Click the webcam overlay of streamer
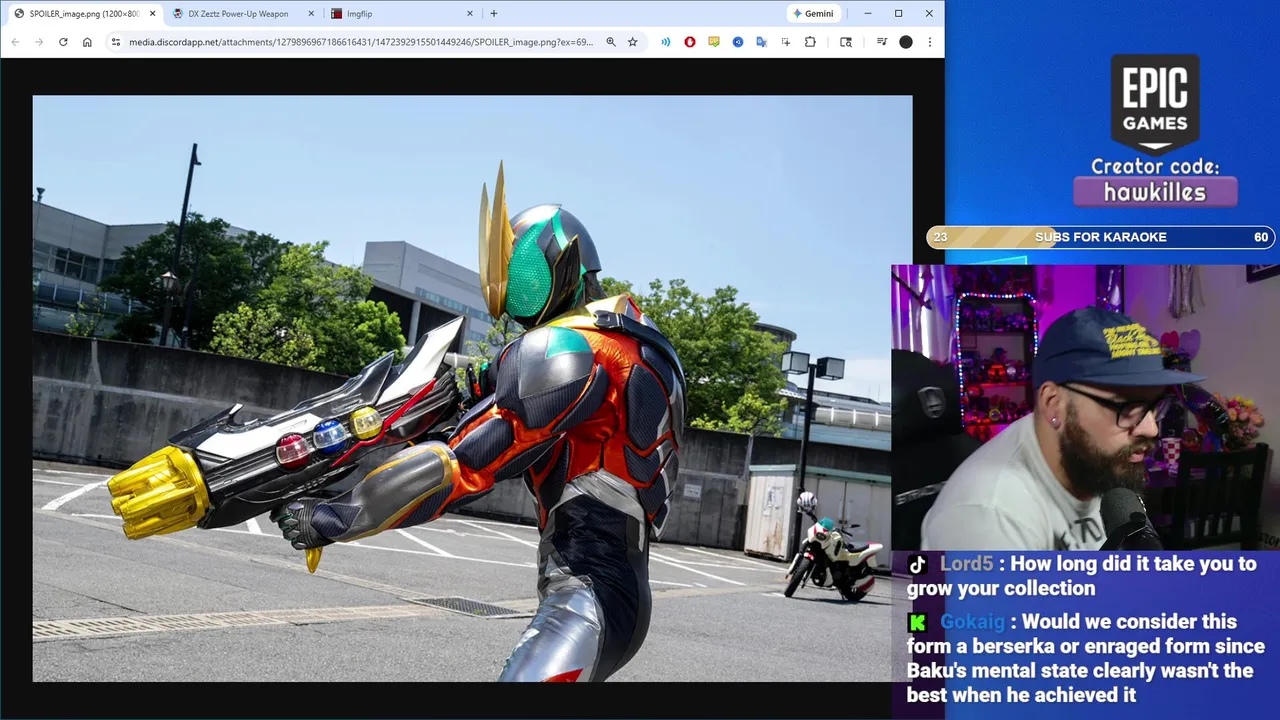Screen dimensions: 1280x720 1085,407
